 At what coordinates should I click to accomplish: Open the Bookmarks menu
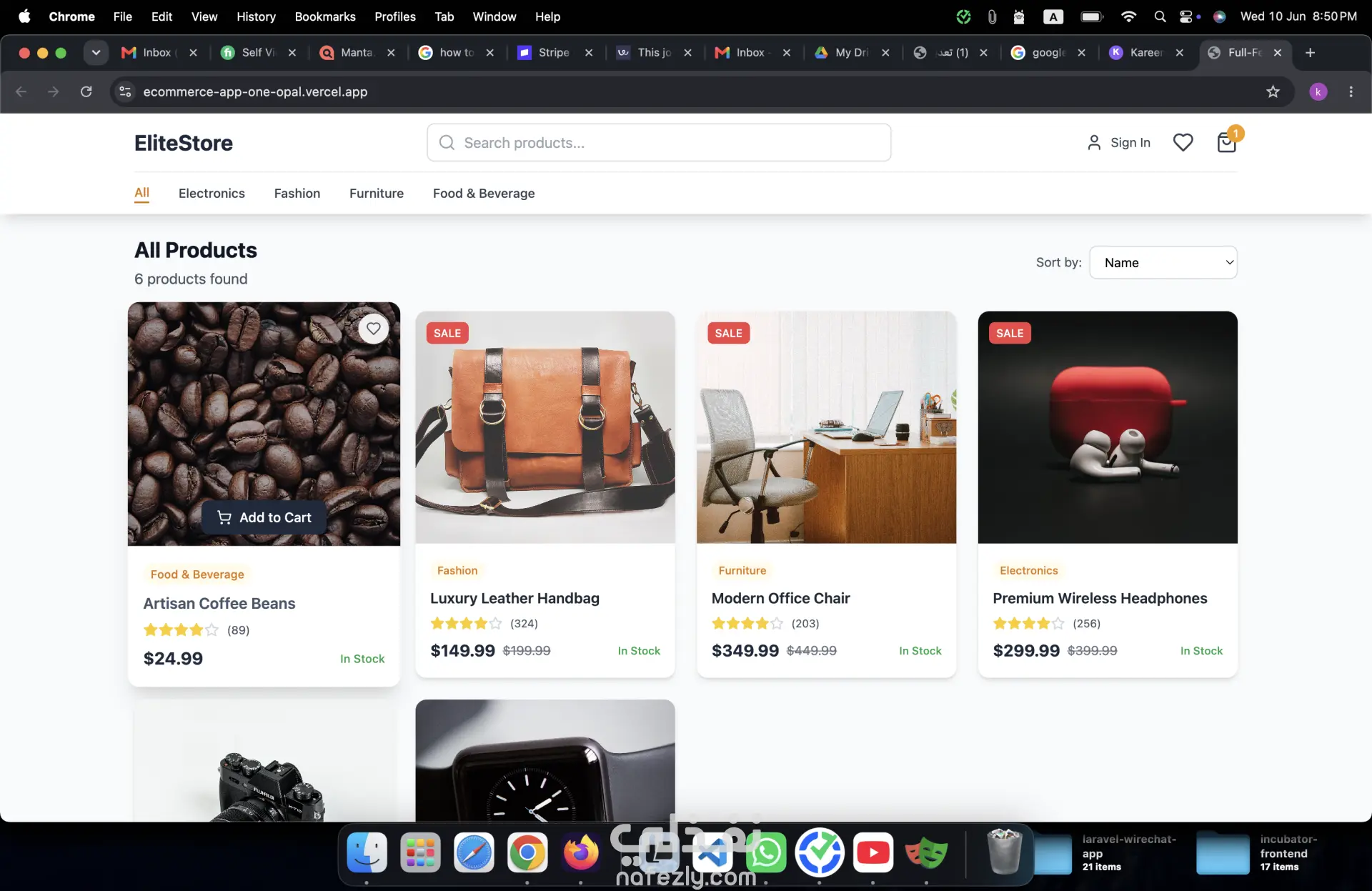[325, 16]
